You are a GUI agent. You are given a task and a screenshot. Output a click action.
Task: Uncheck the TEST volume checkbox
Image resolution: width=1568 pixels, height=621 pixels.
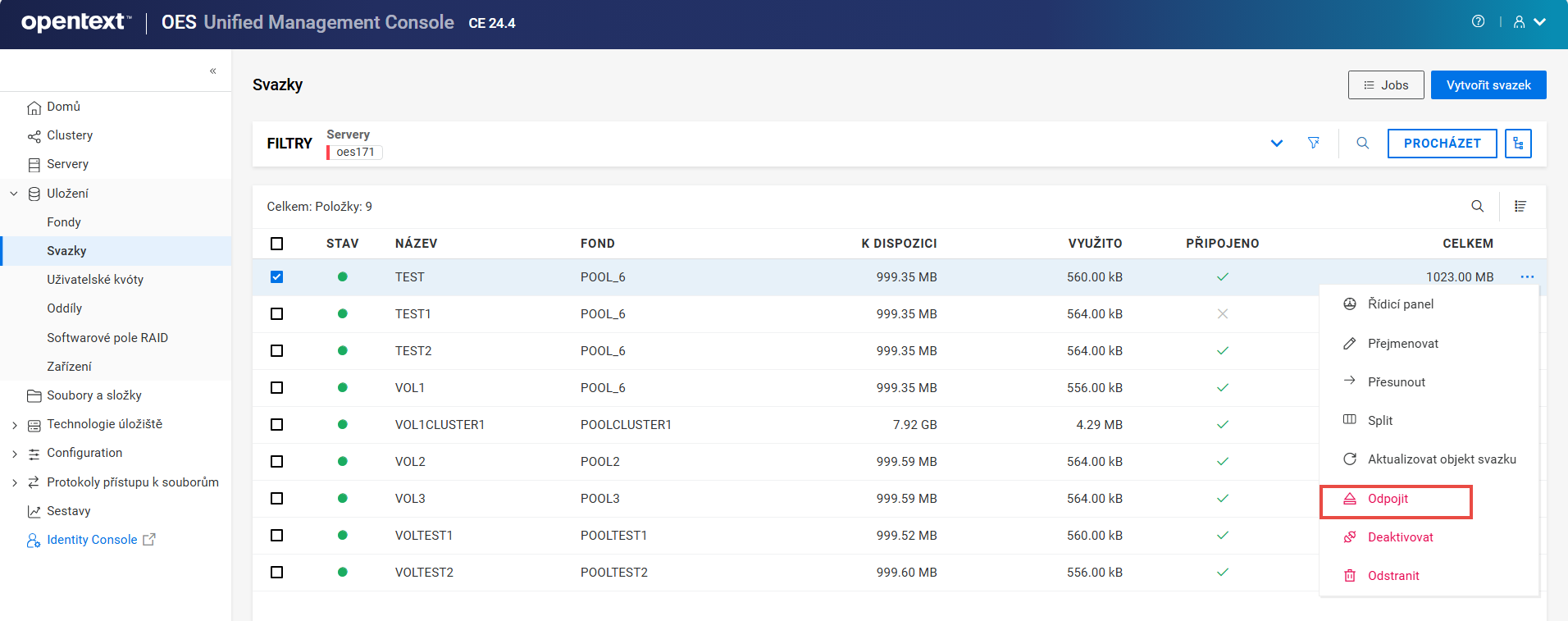(x=277, y=277)
